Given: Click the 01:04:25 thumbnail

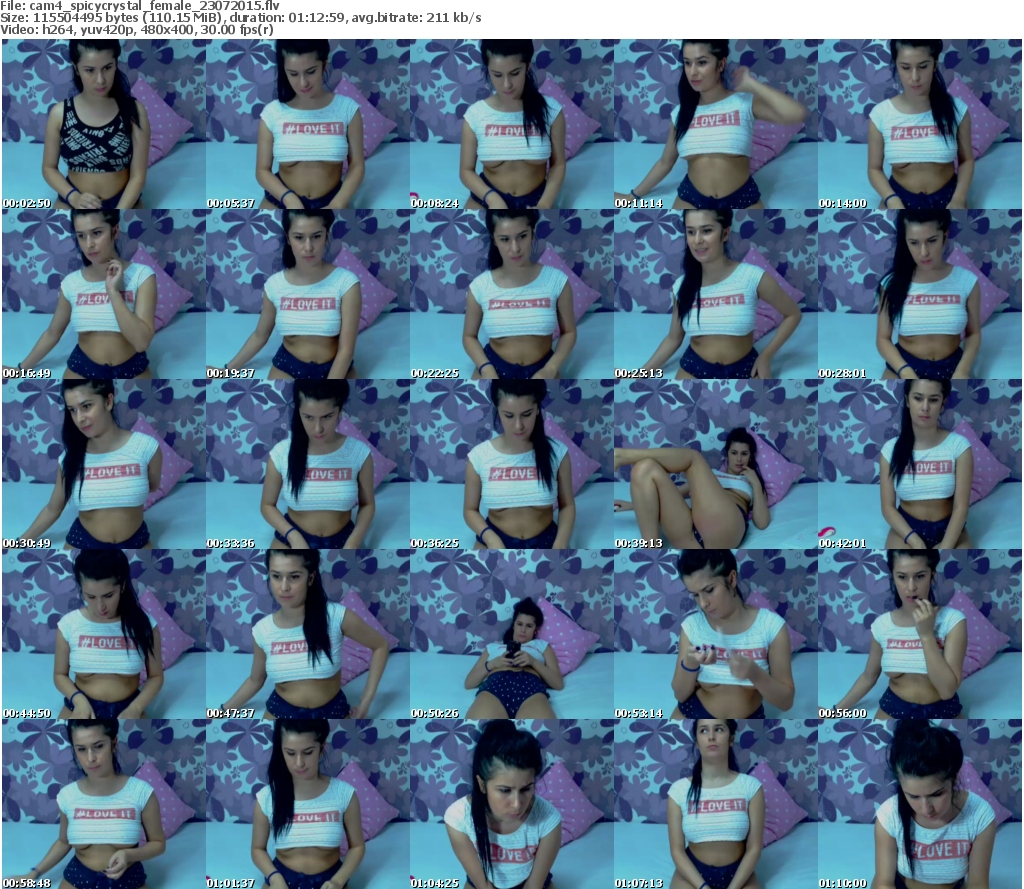Looking at the screenshot, I should point(511,804).
